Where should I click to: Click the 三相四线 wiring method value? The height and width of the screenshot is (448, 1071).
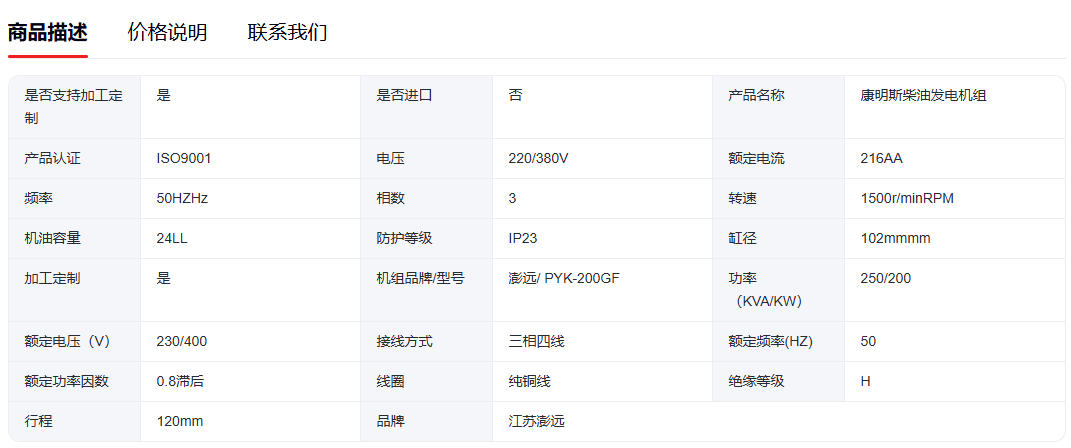(536, 341)
